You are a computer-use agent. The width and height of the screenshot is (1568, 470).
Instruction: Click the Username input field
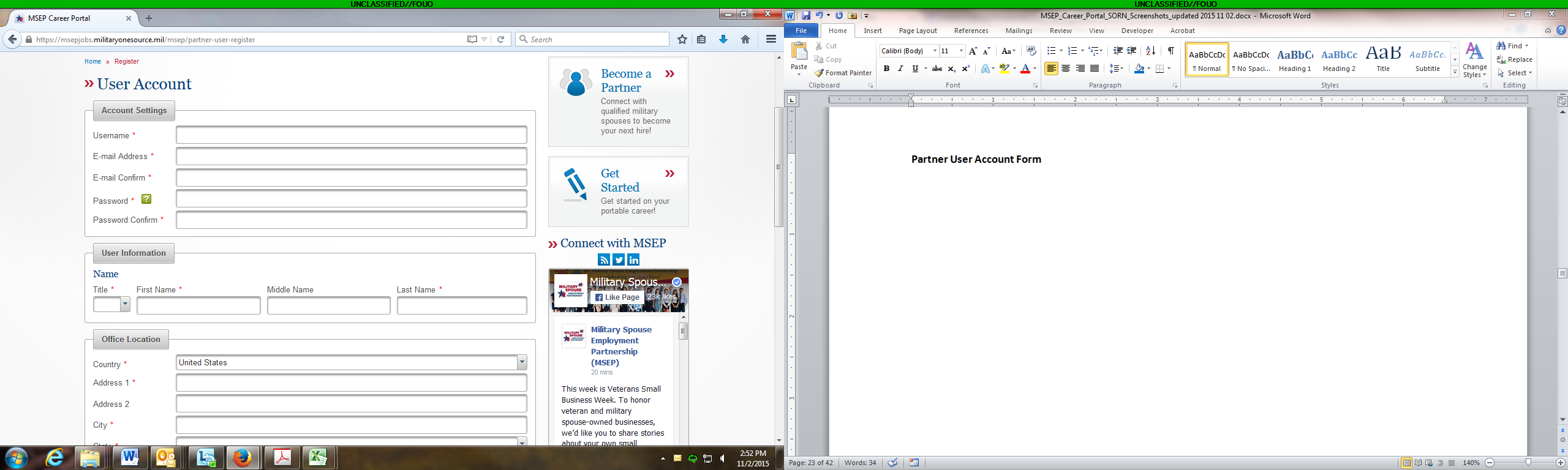click(x=351, y=135)
